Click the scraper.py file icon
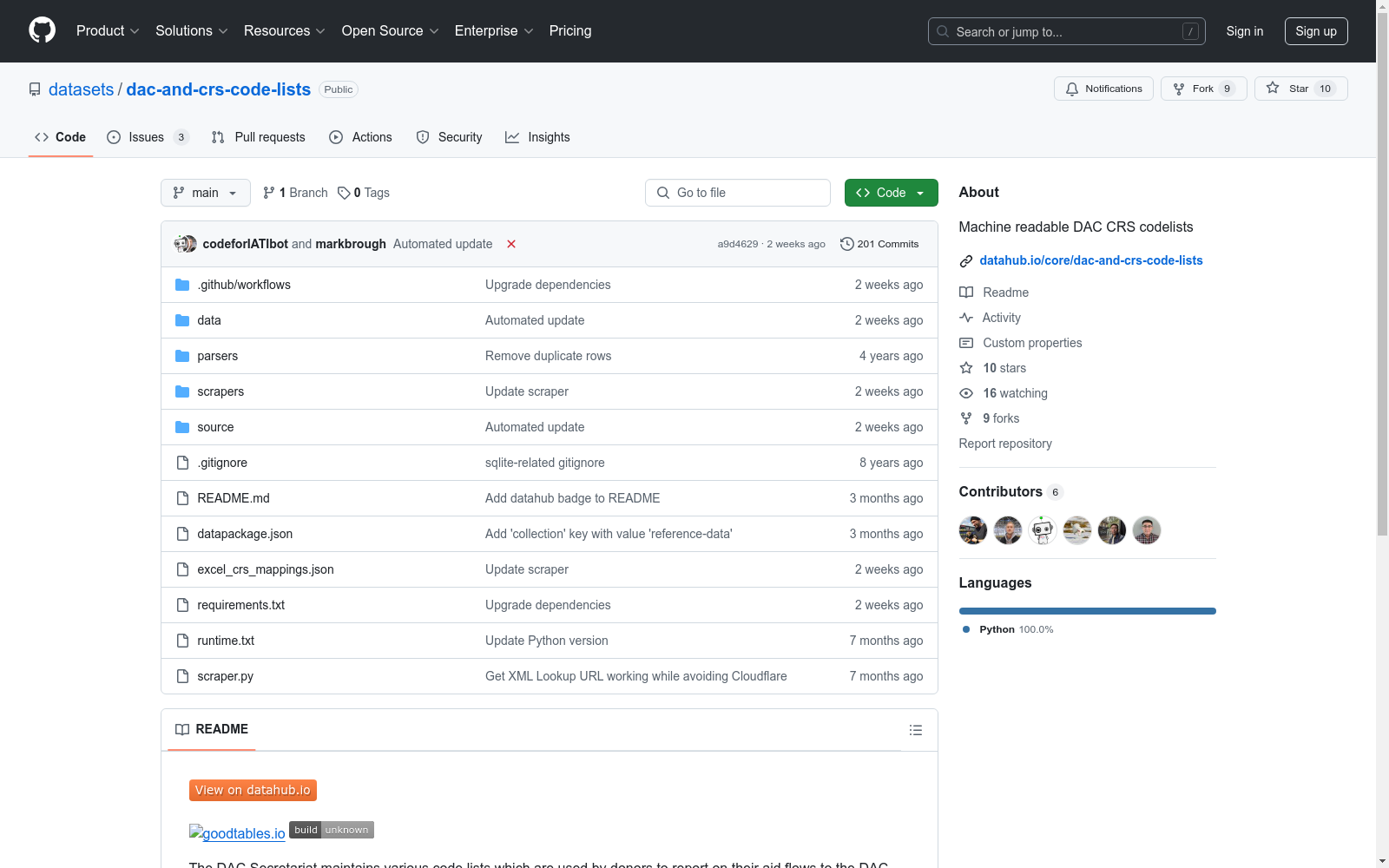Viewport: 1389px width, 868px height. click(x=182, y=676)
